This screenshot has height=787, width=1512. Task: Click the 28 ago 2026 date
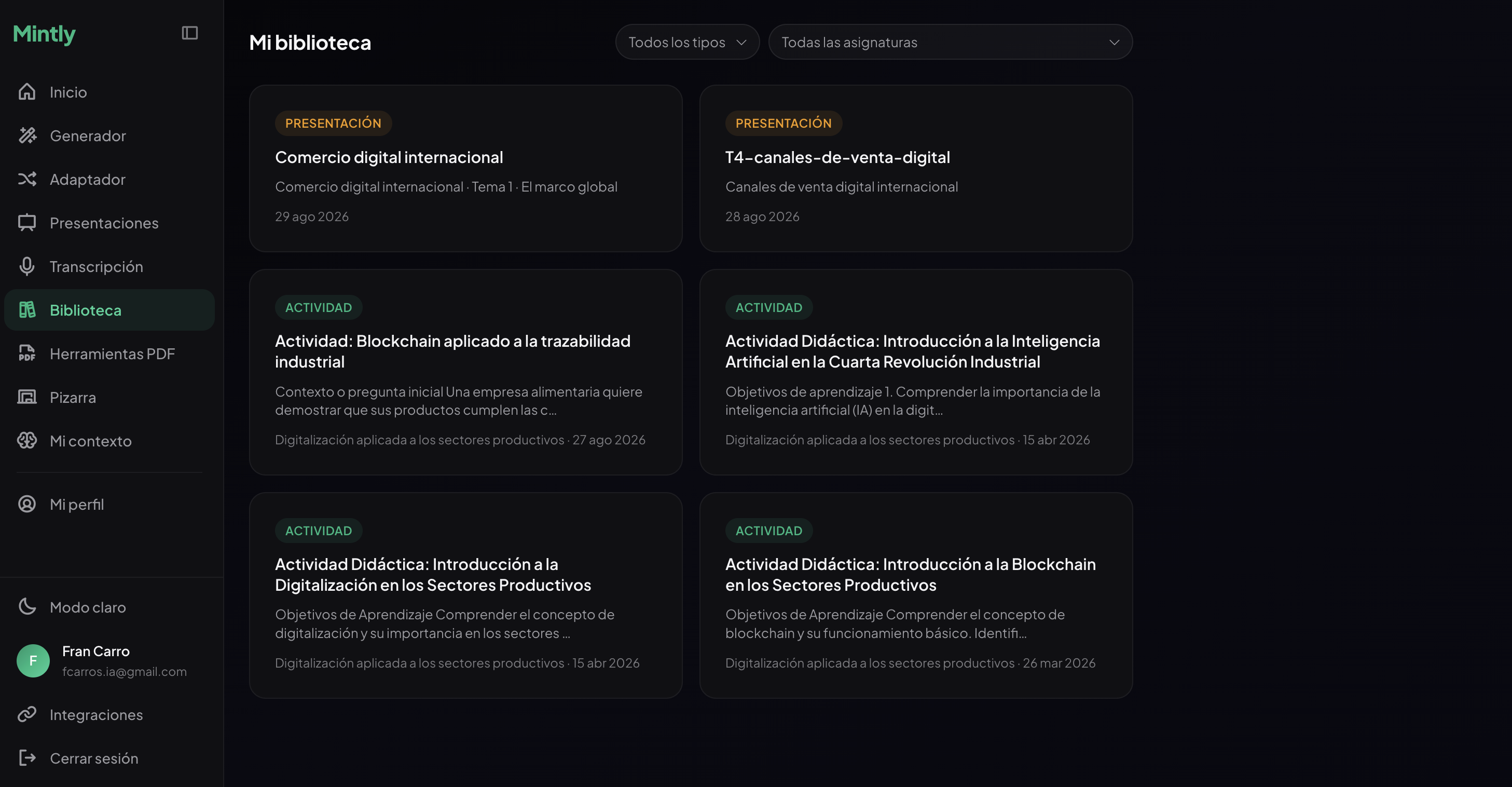(x=762, y=216)
